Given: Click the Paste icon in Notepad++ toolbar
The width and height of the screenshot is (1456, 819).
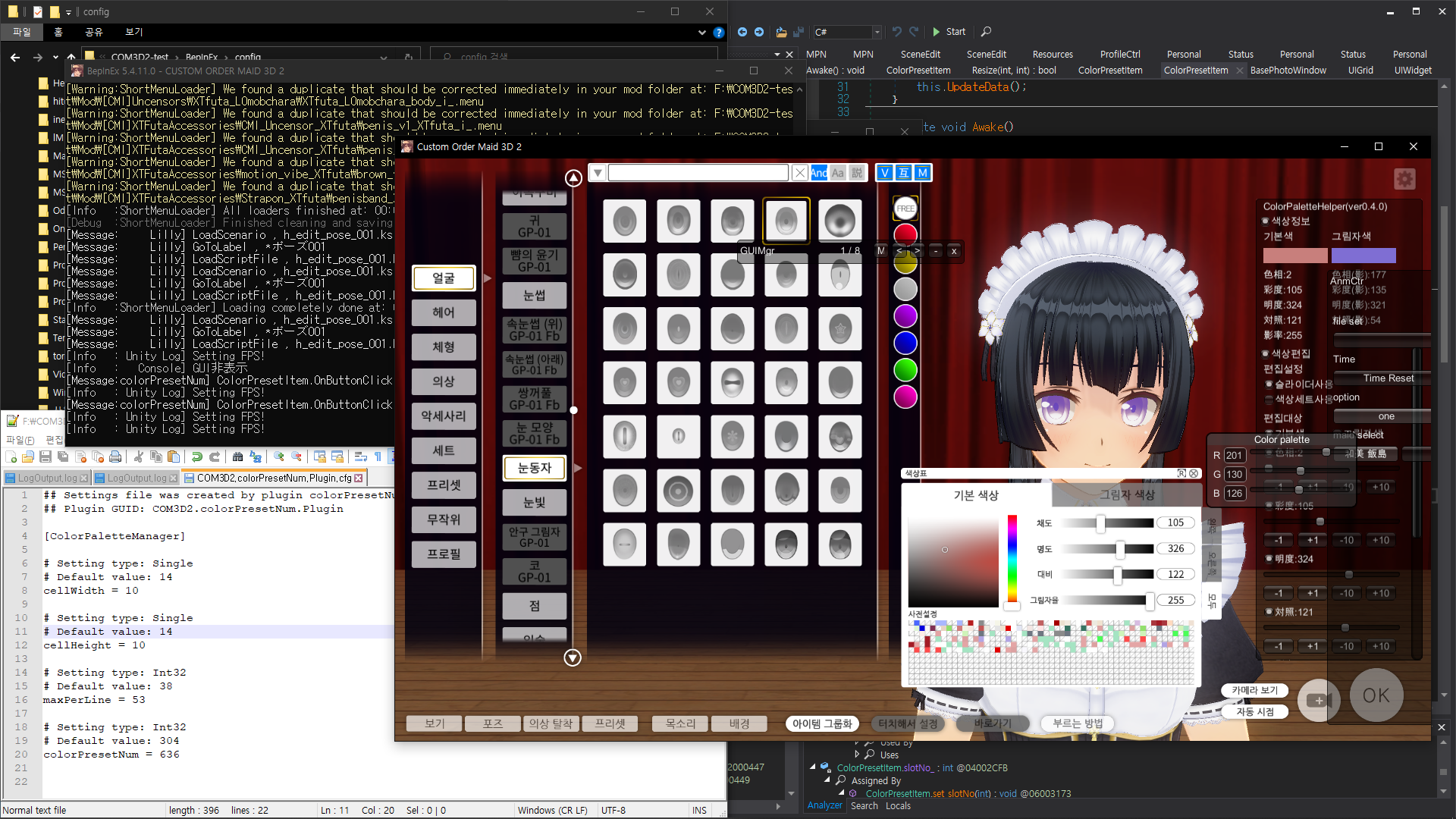Looking at the screenshot, I should 174,457.
